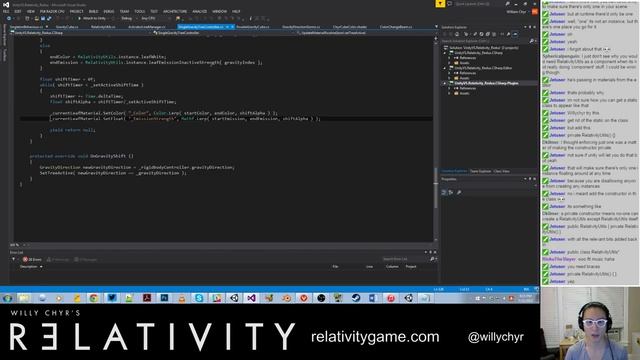Click Solution Explorer Home icon
Image resolution: width=640 pixels, height=360 pixels.
(x=457, y=34)
